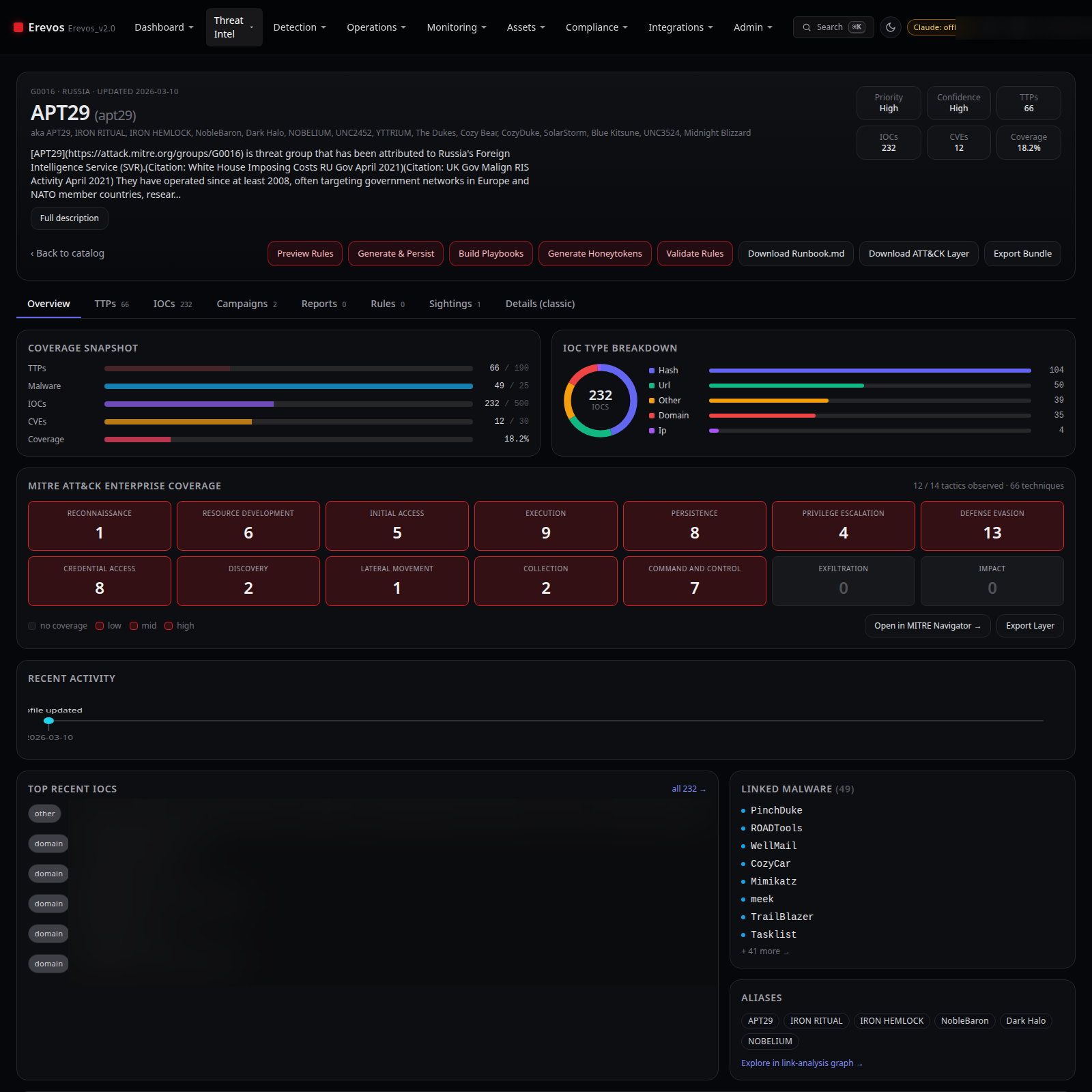Click Export Bundle button

(x=1022, y=254)
